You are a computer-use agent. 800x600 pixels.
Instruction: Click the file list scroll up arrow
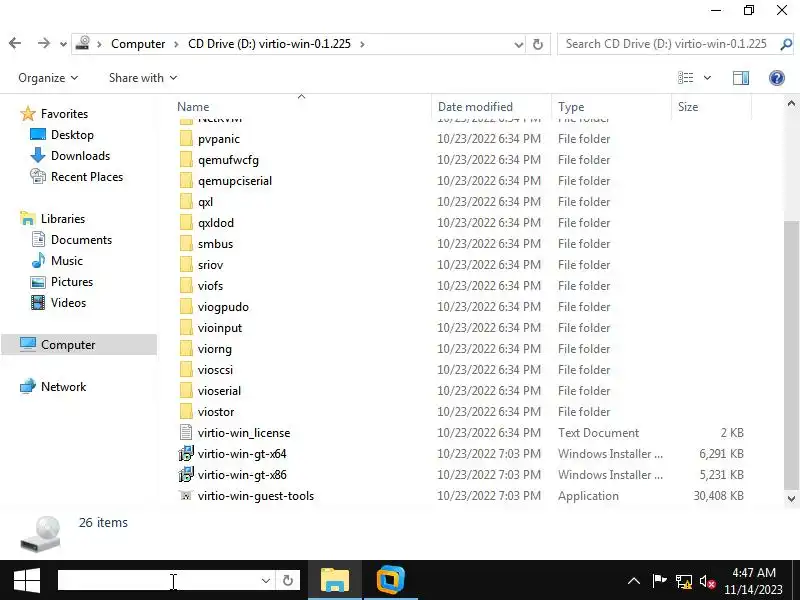point(791,104)
